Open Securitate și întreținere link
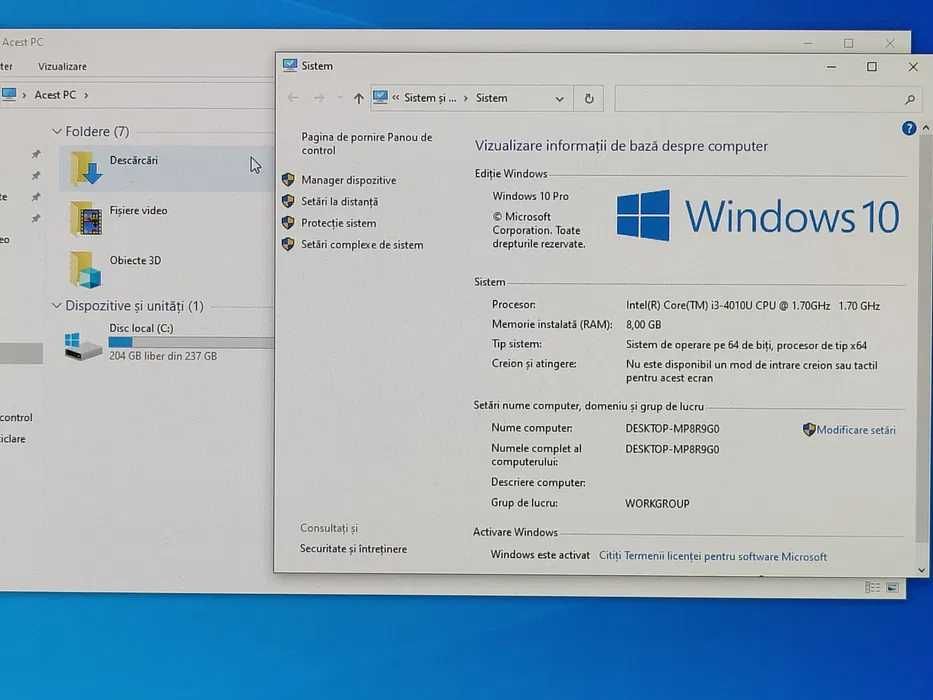933x700 pixels. click(x=353, y=549)
